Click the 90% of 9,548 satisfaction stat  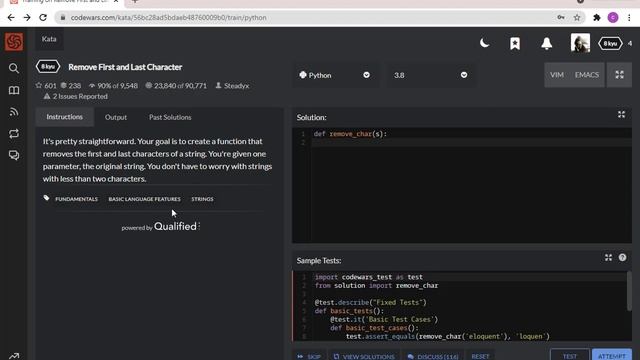pos(113,86)
